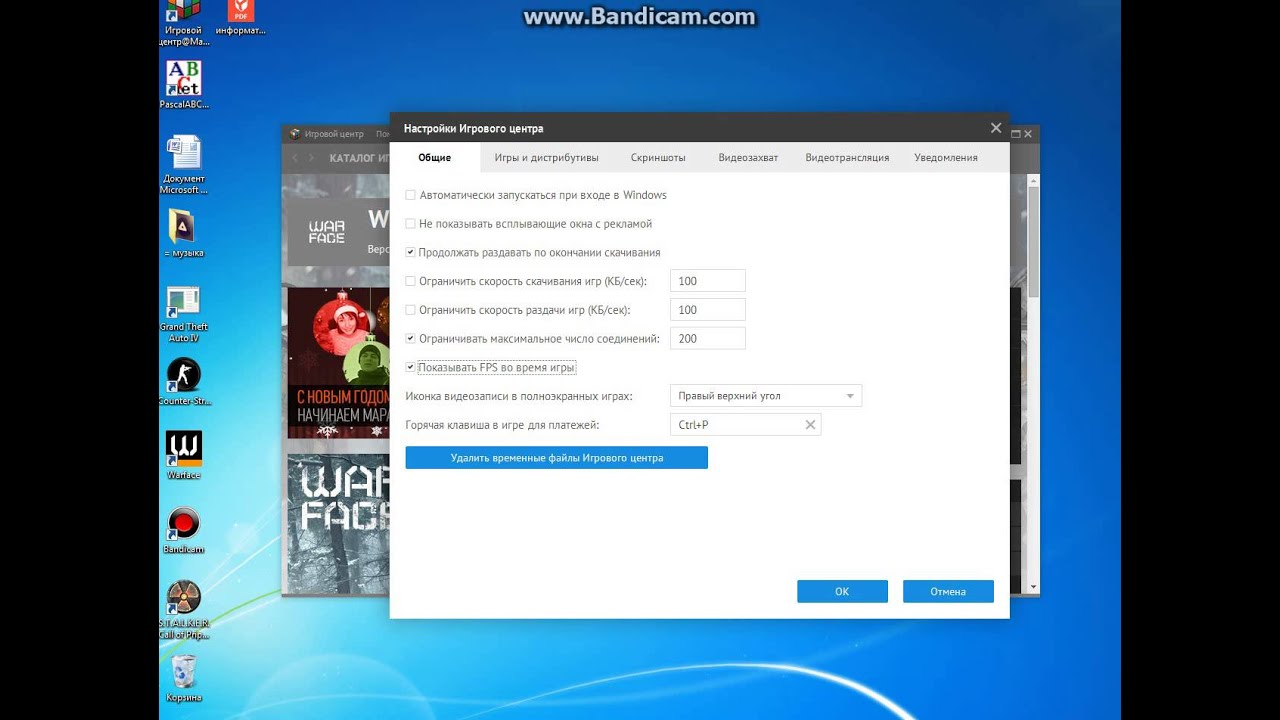Launch the Counter-Strike desktop shortcut
Image resolution: width=1280 pixels, height=720 pixels.
click(x=184, y=382)
